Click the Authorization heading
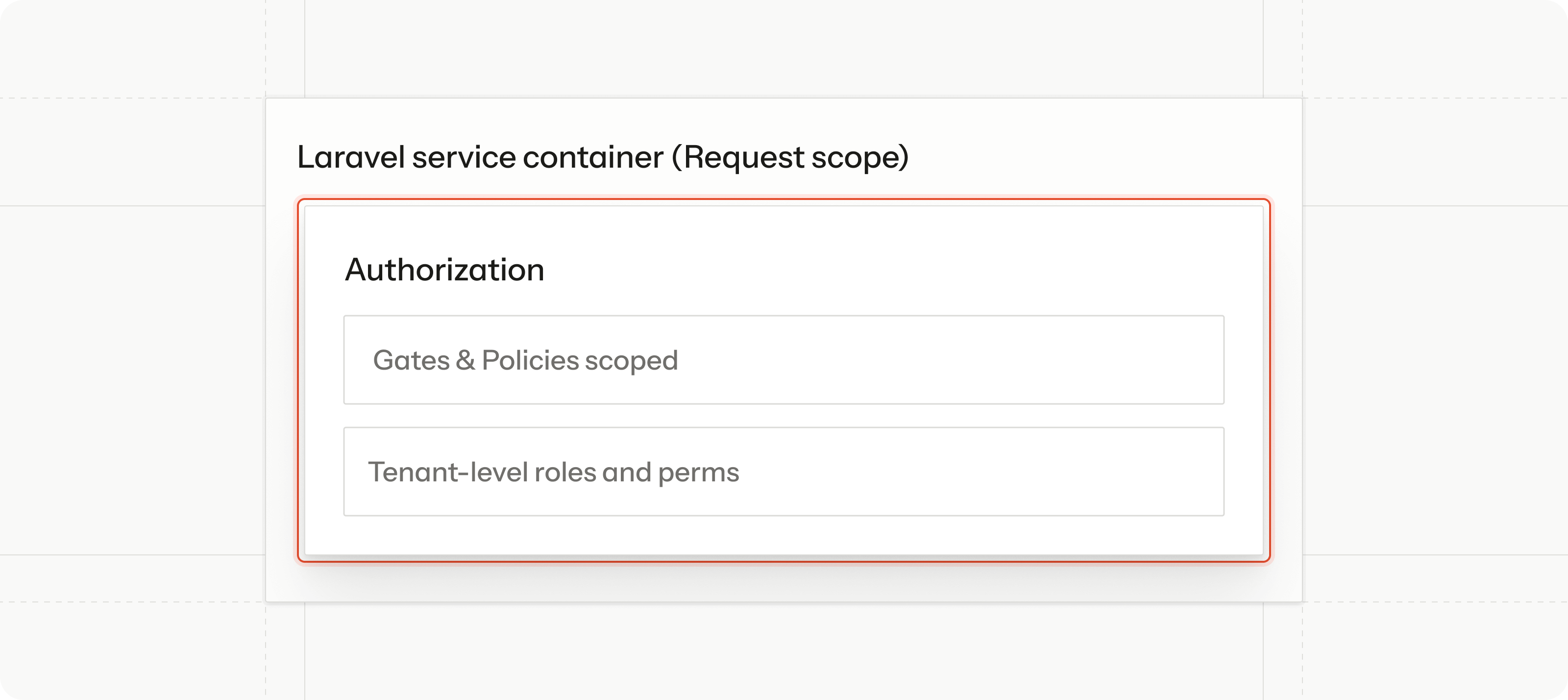1568x700 pixels. [x=444, y=270]
